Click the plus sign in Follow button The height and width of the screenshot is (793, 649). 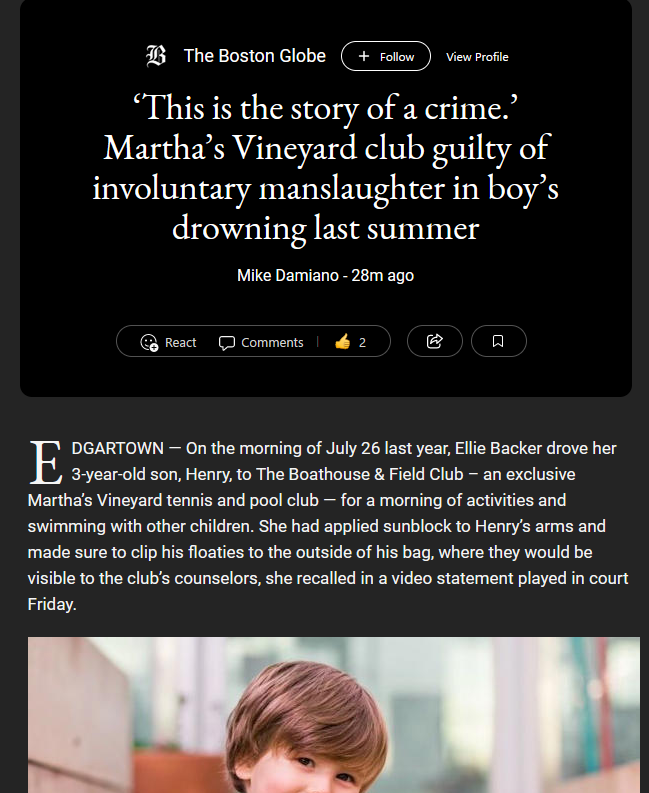pos(364,56)
